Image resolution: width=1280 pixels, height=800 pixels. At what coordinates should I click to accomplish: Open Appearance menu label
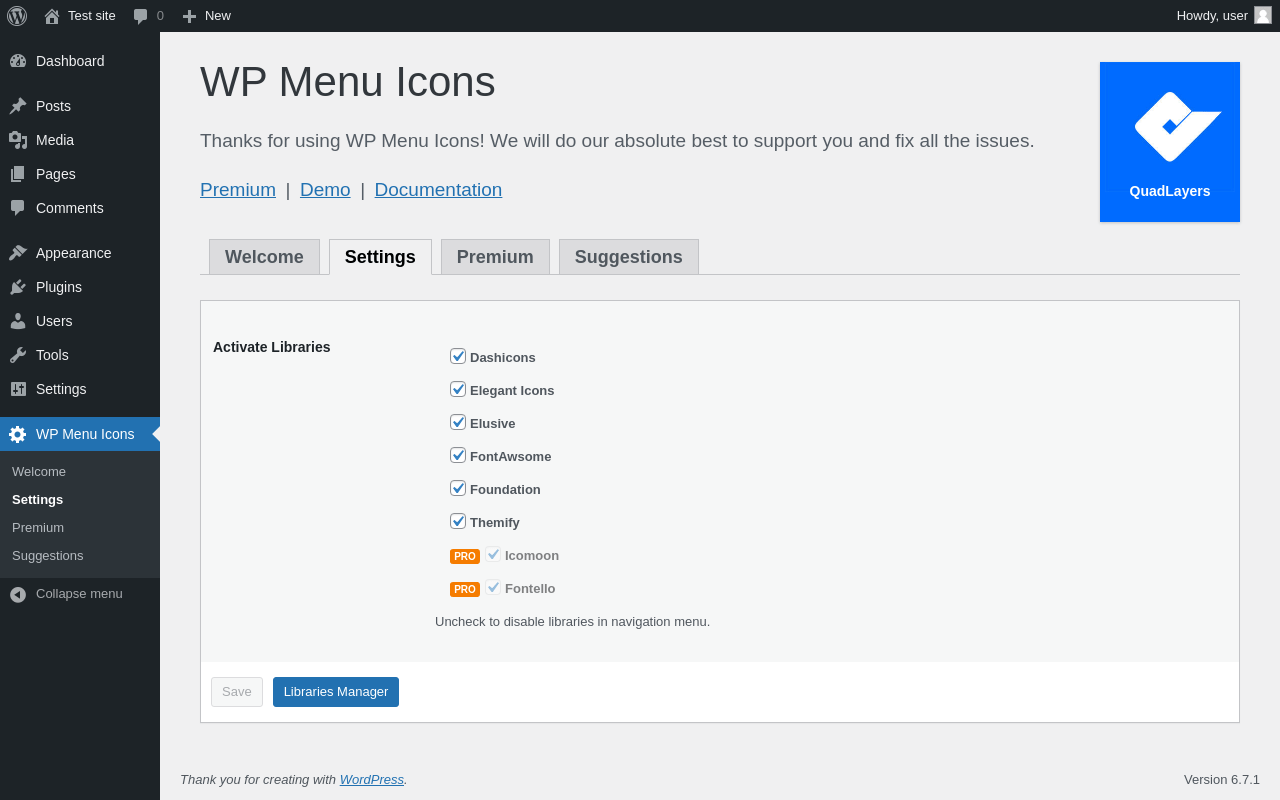pyautogui.click(x=74, y=253)
